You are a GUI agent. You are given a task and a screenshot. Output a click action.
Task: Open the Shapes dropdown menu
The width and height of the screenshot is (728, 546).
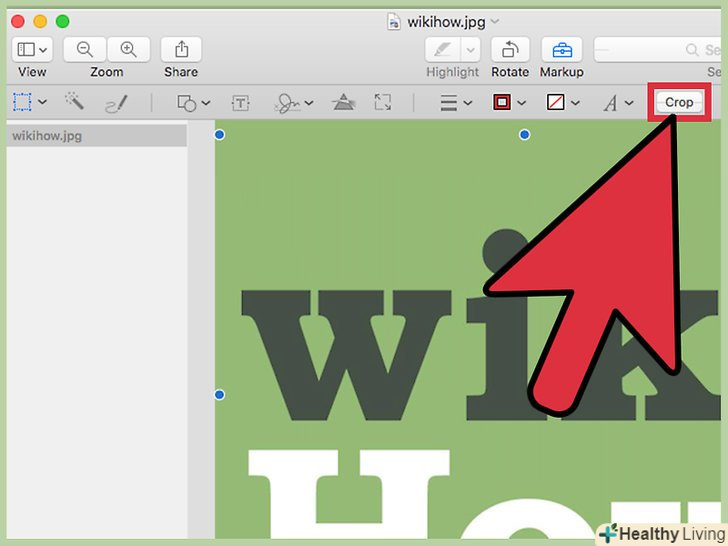(193, 102)
